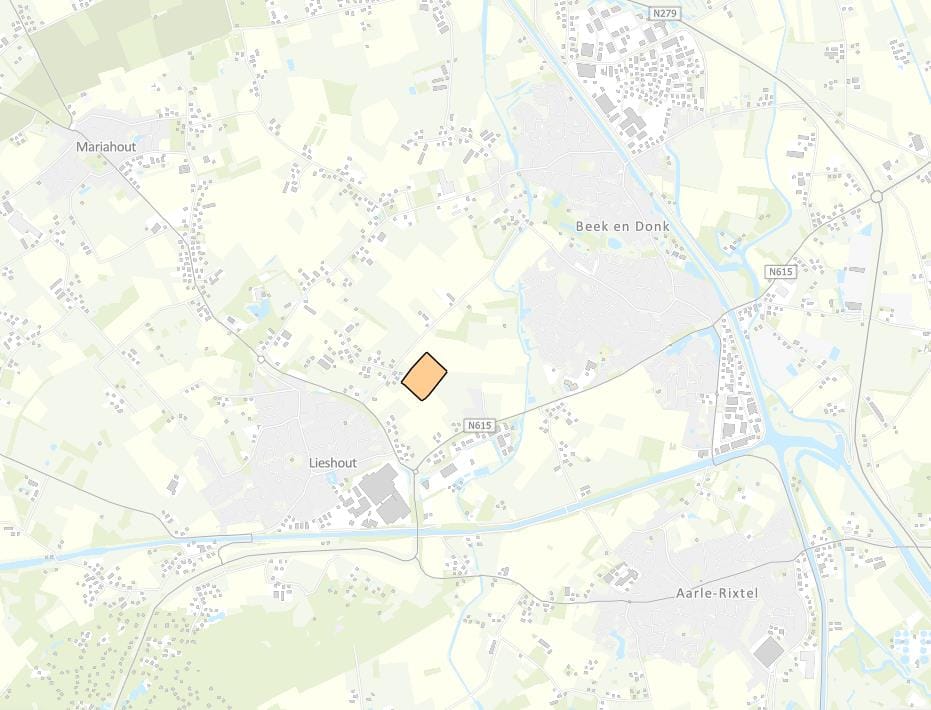This screenshot has width=931, height=710.
Task: Select the Aarle-Rixtel town label
Action: pyautogui.click(x=717, y=594)
